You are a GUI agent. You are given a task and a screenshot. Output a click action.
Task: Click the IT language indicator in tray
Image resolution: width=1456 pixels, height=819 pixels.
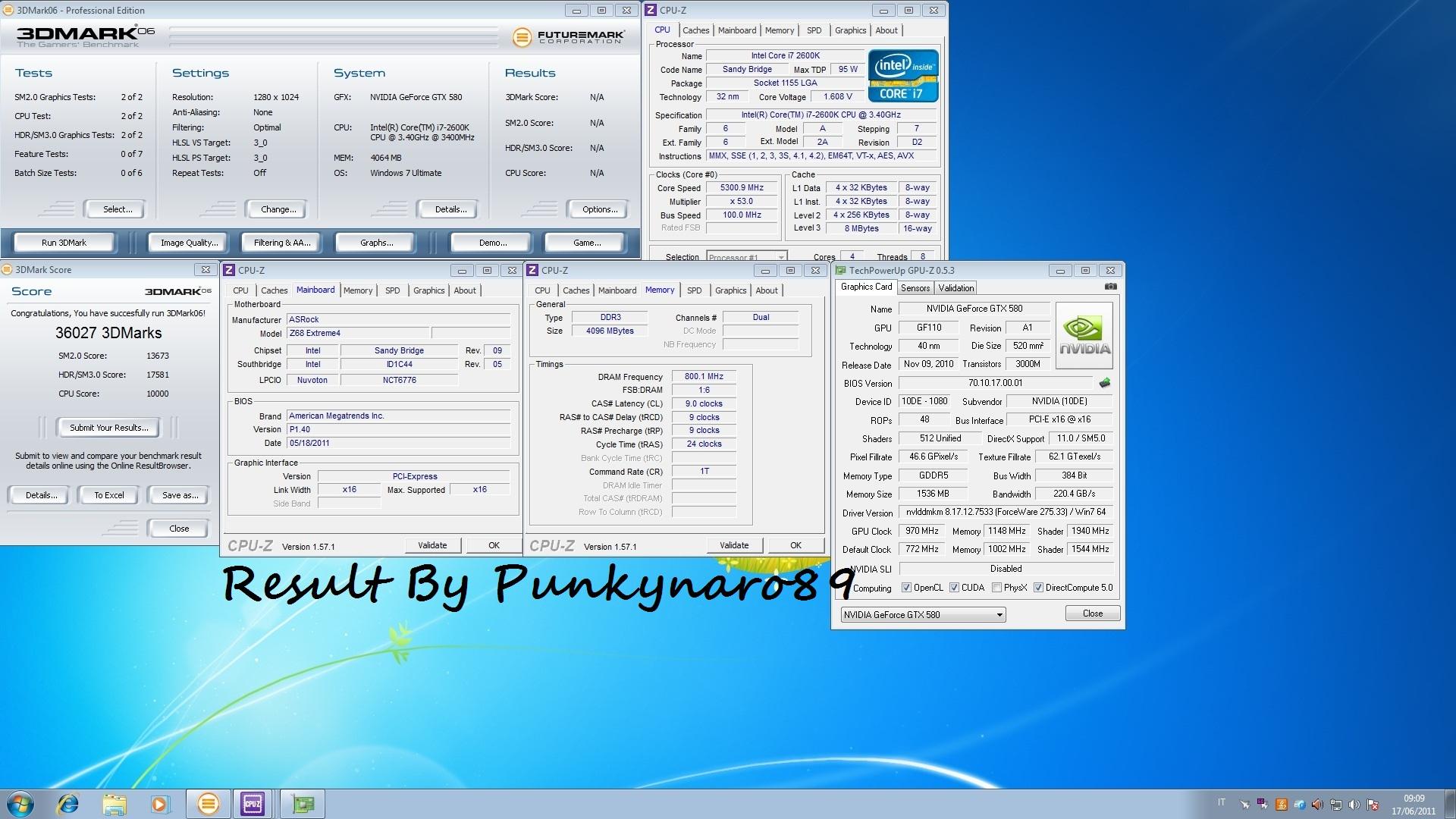tap(1221, 802)
